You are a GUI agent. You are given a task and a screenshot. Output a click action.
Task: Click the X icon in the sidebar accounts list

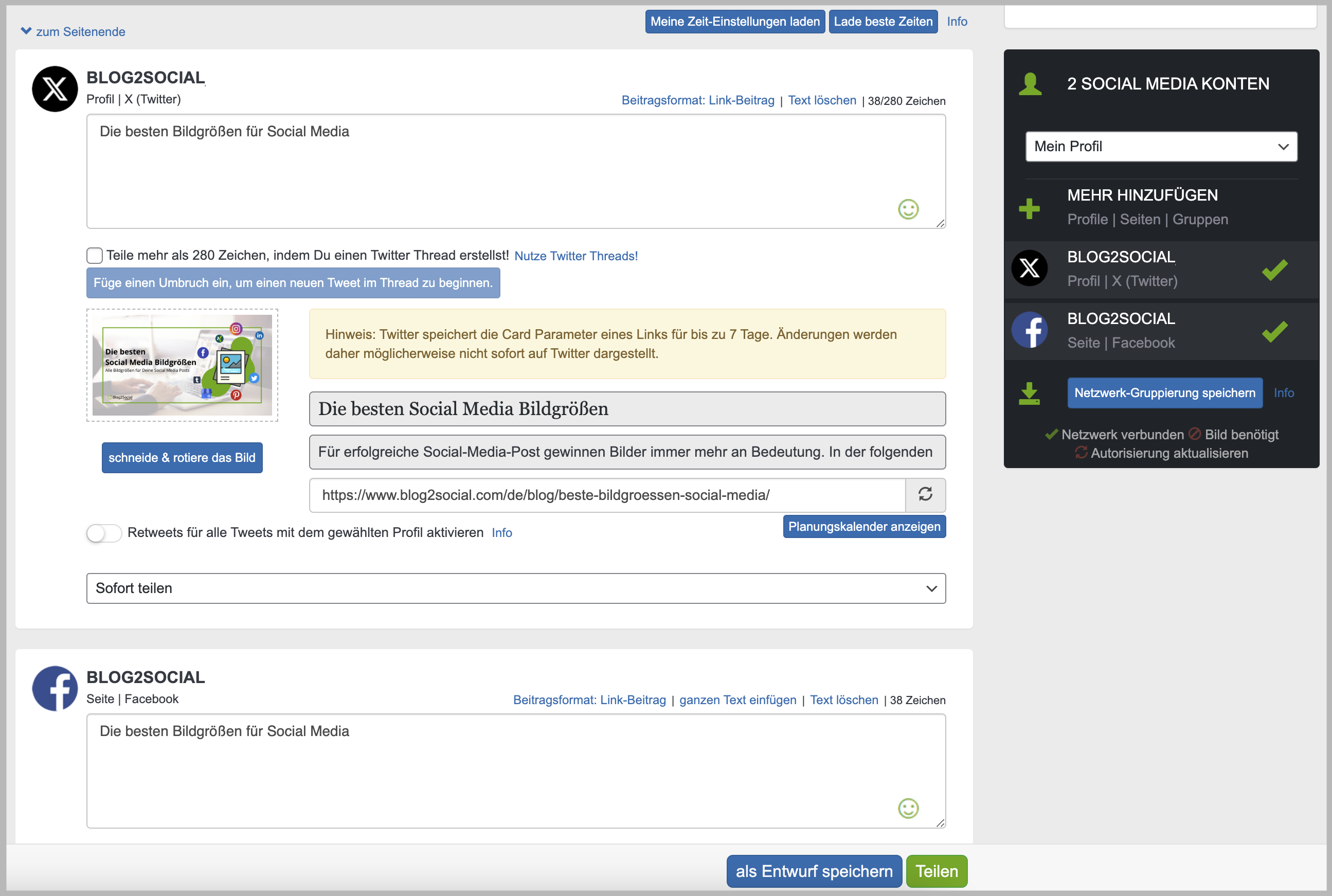point(1029,268)
